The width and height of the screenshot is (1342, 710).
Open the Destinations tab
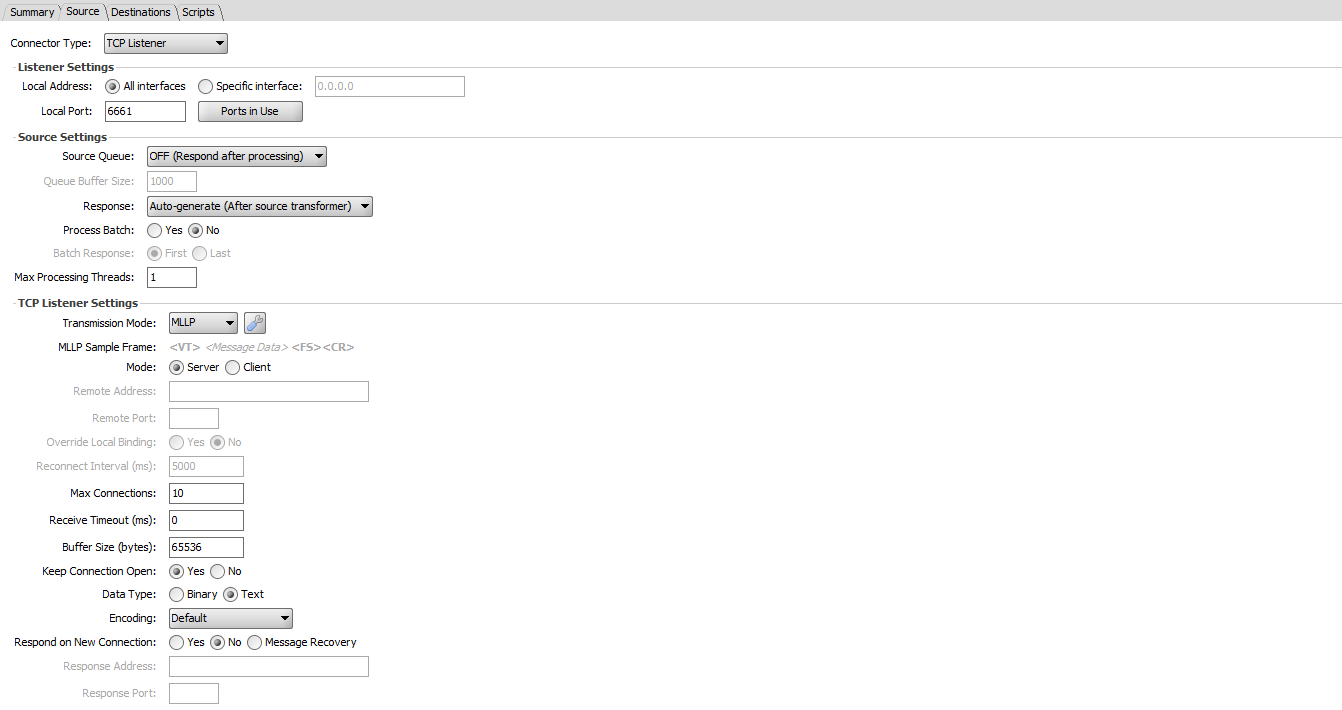140,12
